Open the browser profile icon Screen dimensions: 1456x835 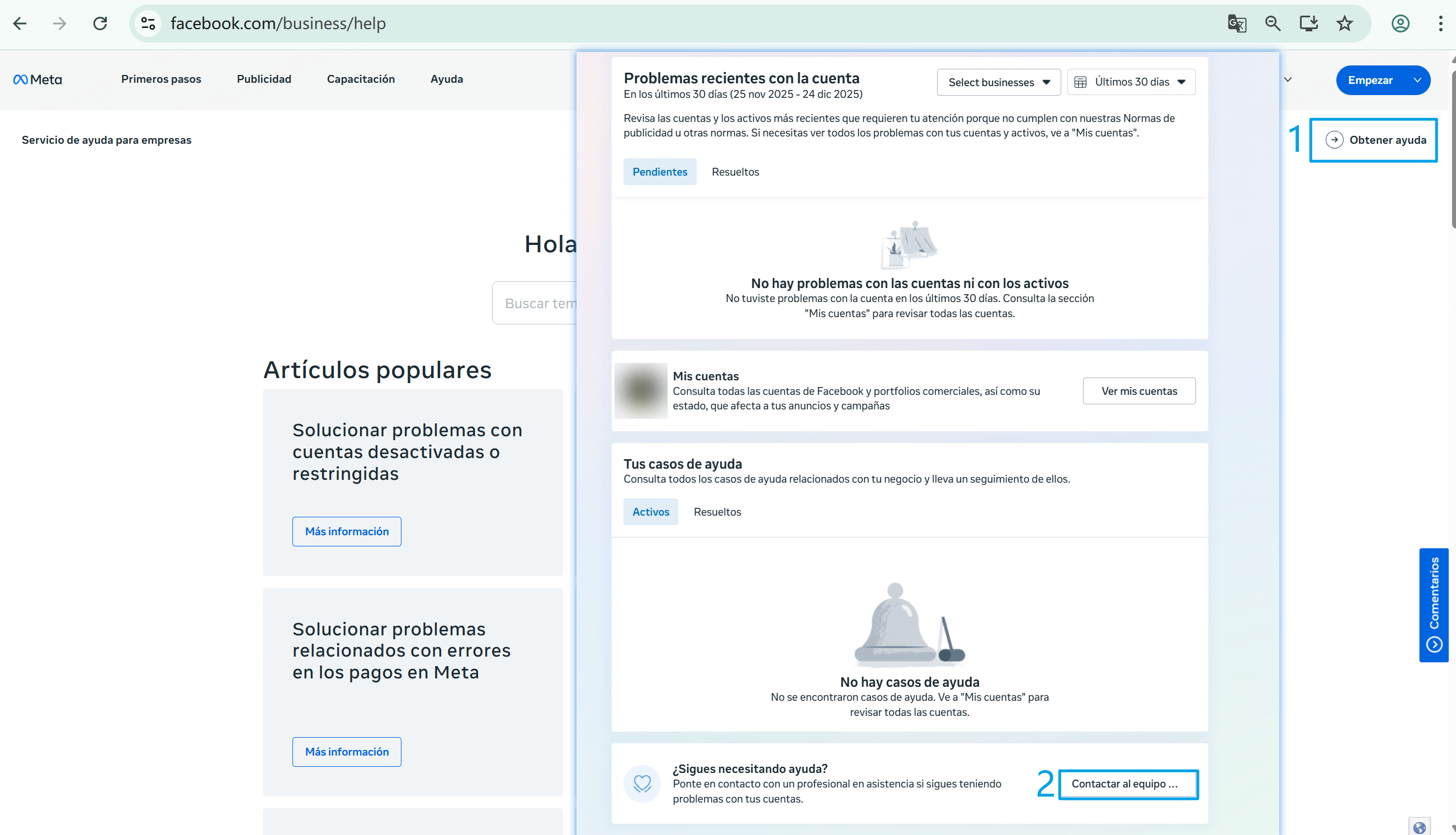pyautogui.click(x=1400, y=23)
